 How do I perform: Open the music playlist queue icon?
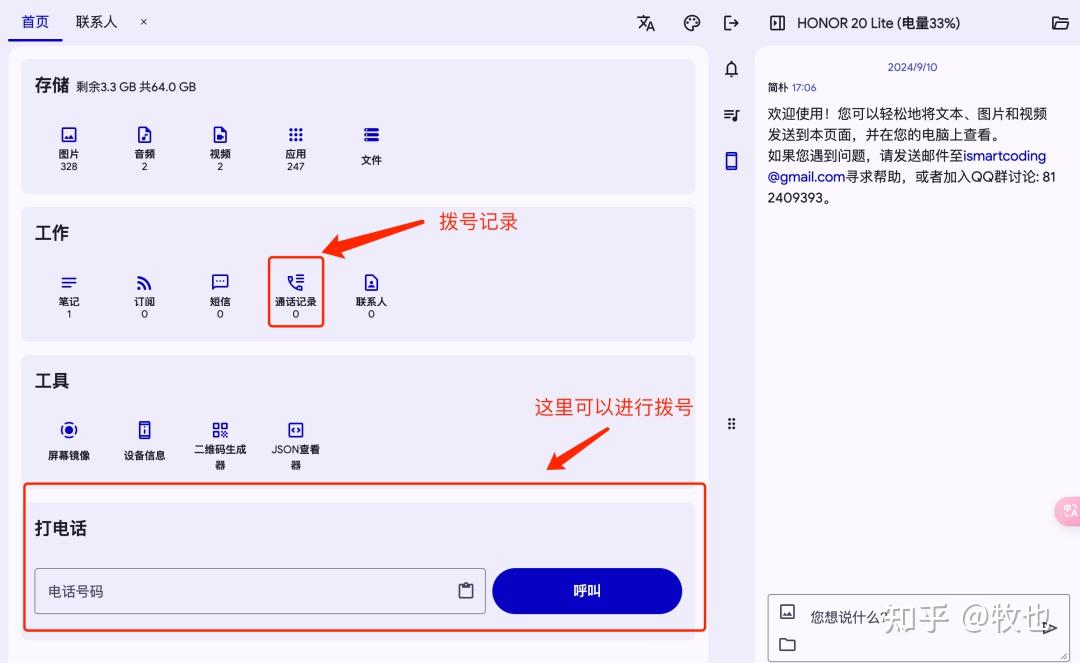(x=731, y=115)
